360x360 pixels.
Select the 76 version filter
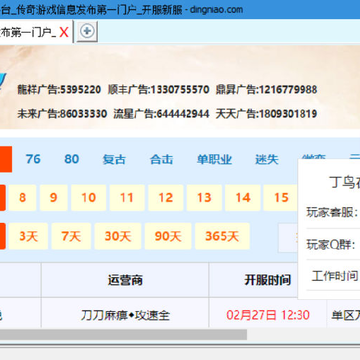(33, 159)
